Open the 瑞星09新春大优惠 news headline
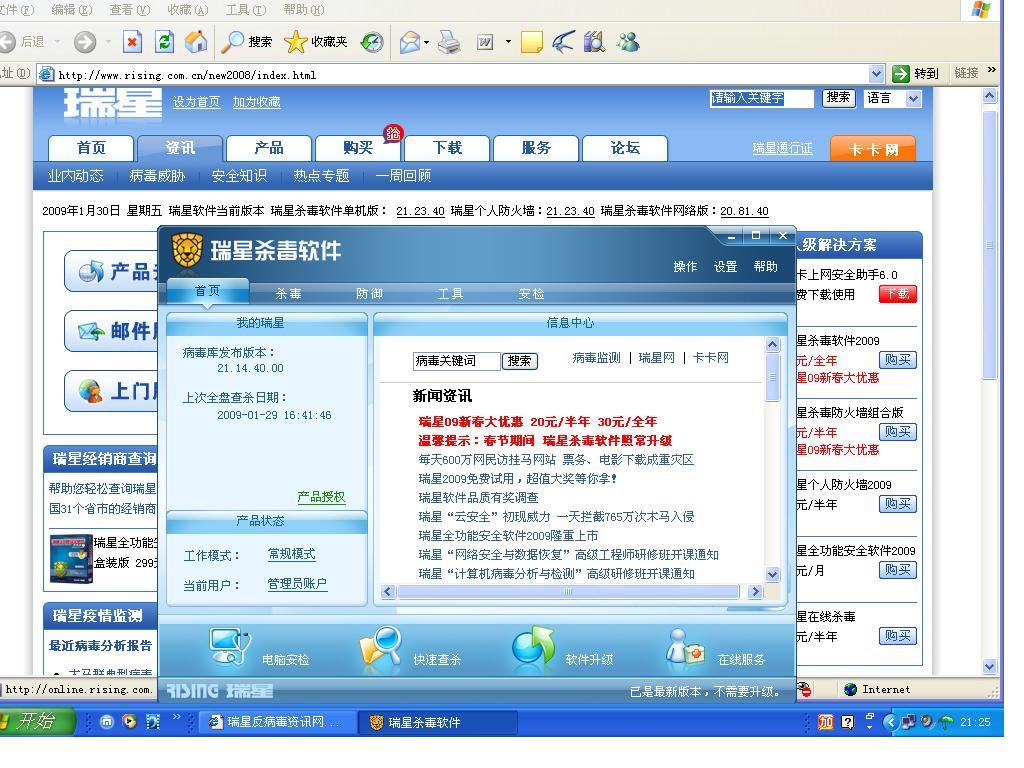The height and width of the screenshot is (768, 1024). tap(537, 421)
